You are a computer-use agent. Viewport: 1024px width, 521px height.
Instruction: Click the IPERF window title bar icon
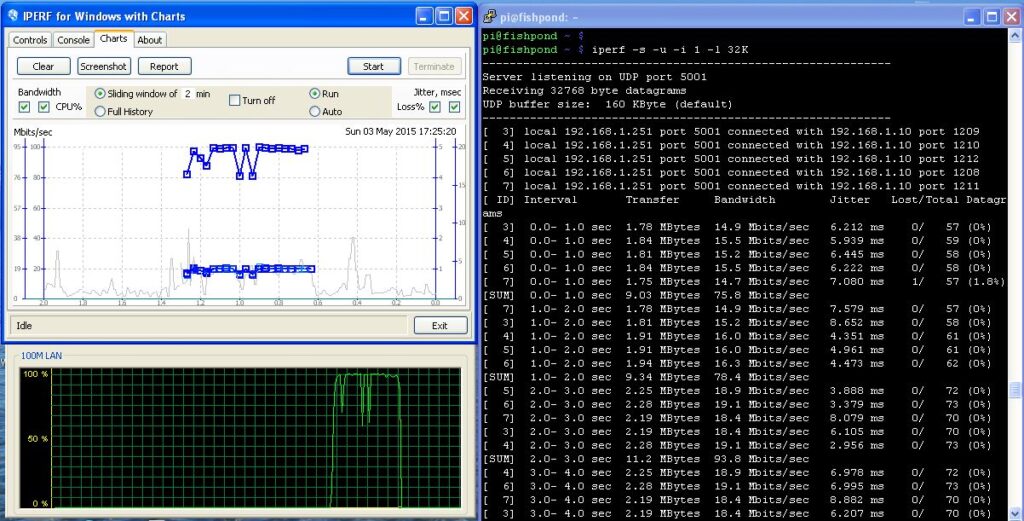click(12, 15)
